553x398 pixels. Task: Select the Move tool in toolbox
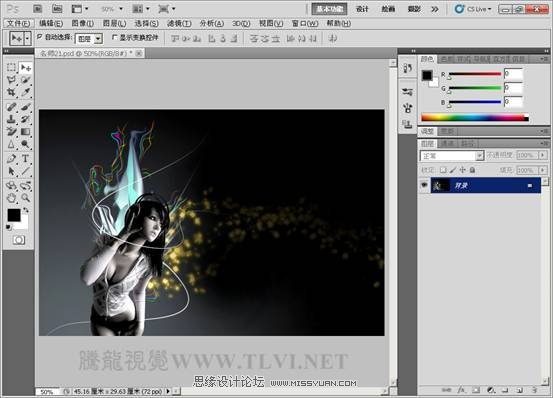(x=25, y=67)
